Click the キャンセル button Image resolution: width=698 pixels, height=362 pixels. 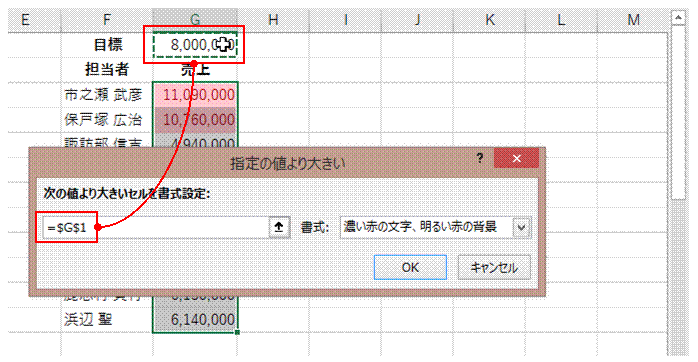pyautogui.click(x=494, y=267)
